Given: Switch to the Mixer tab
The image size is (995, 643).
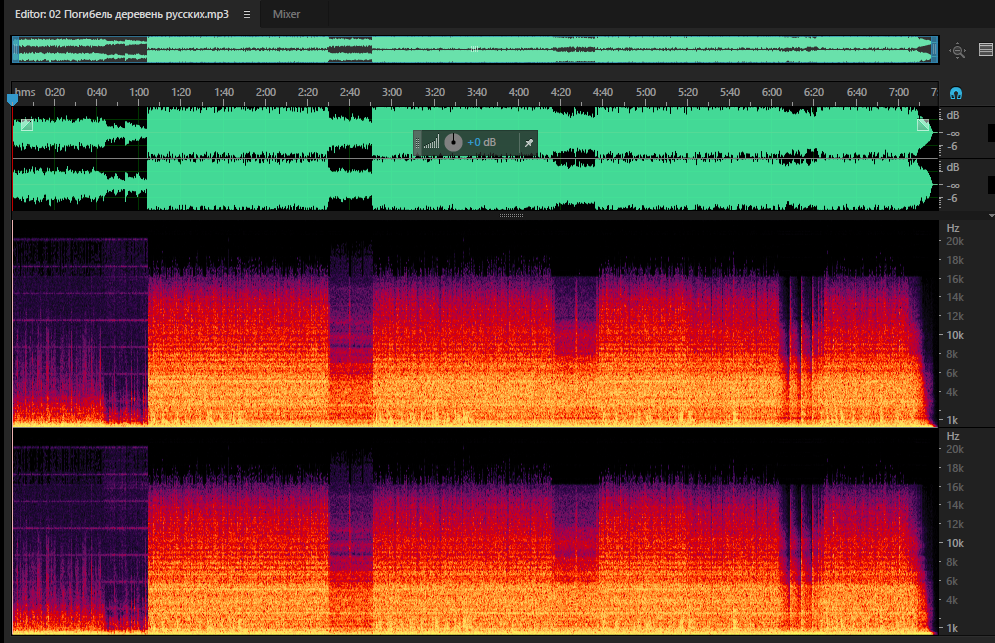Looking at the screenshot, I should [286, 14].
